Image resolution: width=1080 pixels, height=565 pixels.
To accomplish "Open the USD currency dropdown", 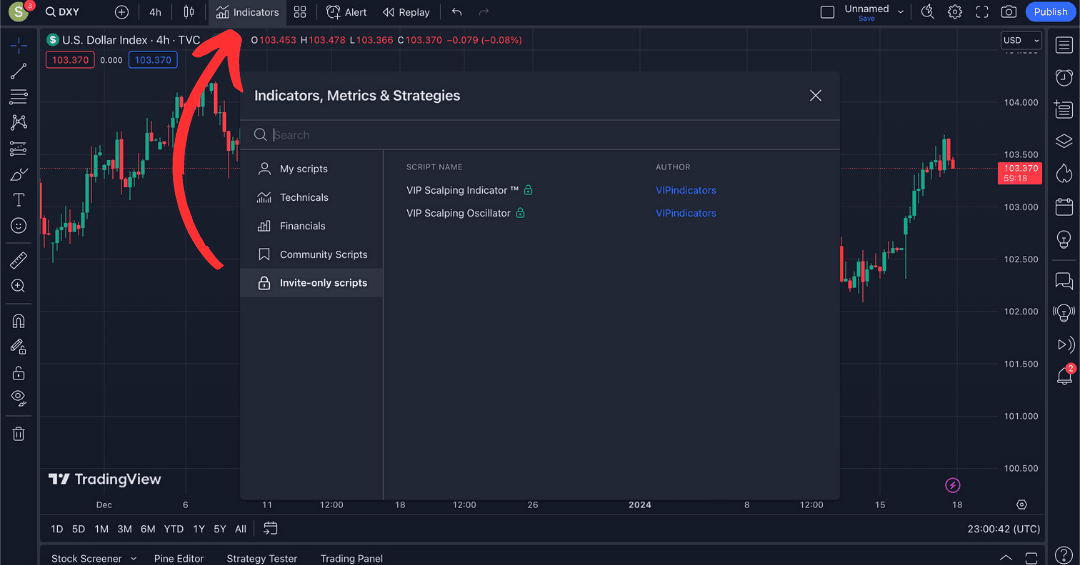I will [x=1021, y=40].
